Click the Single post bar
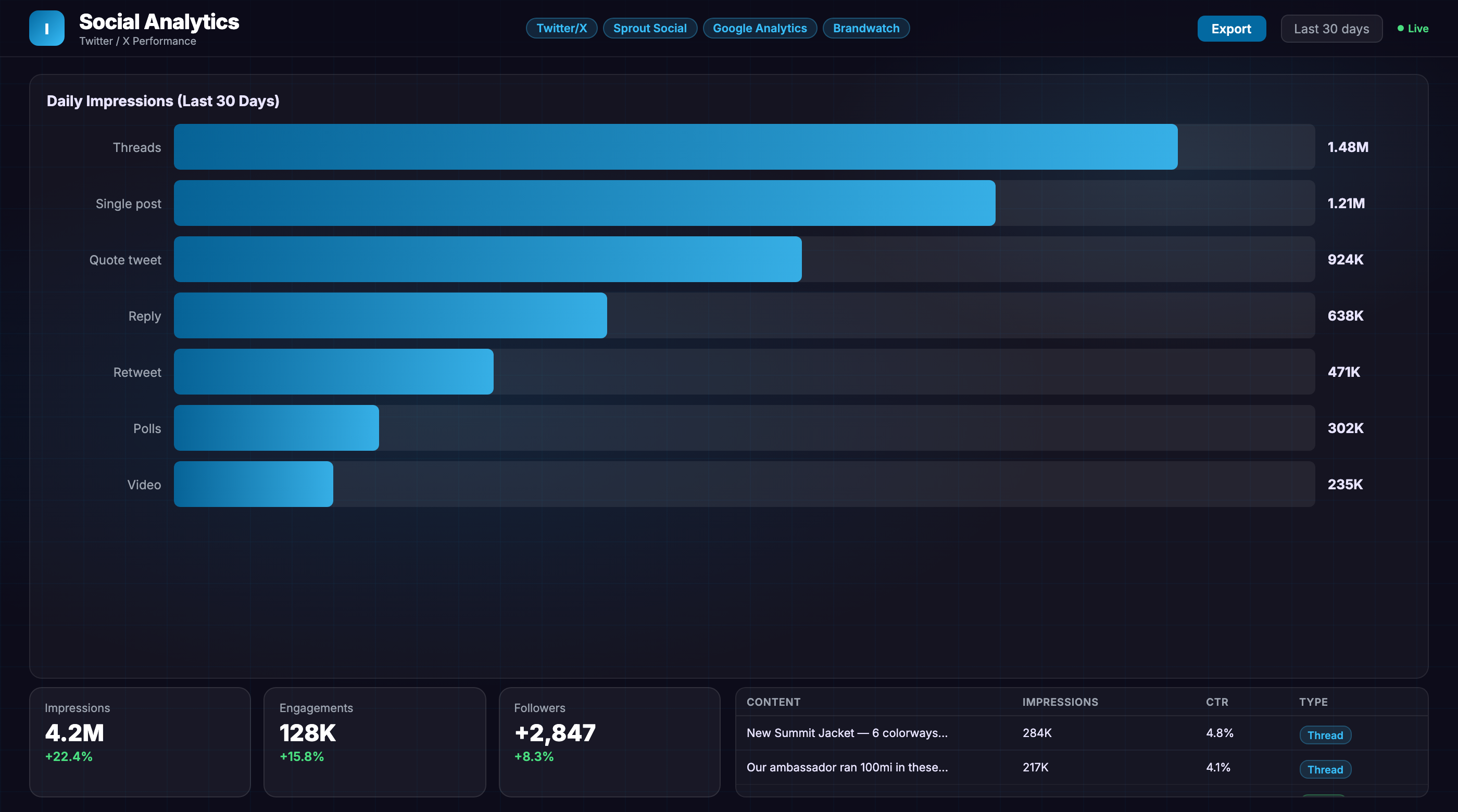This screenshot has height=812, width=1458. click(x=584, y=203)
